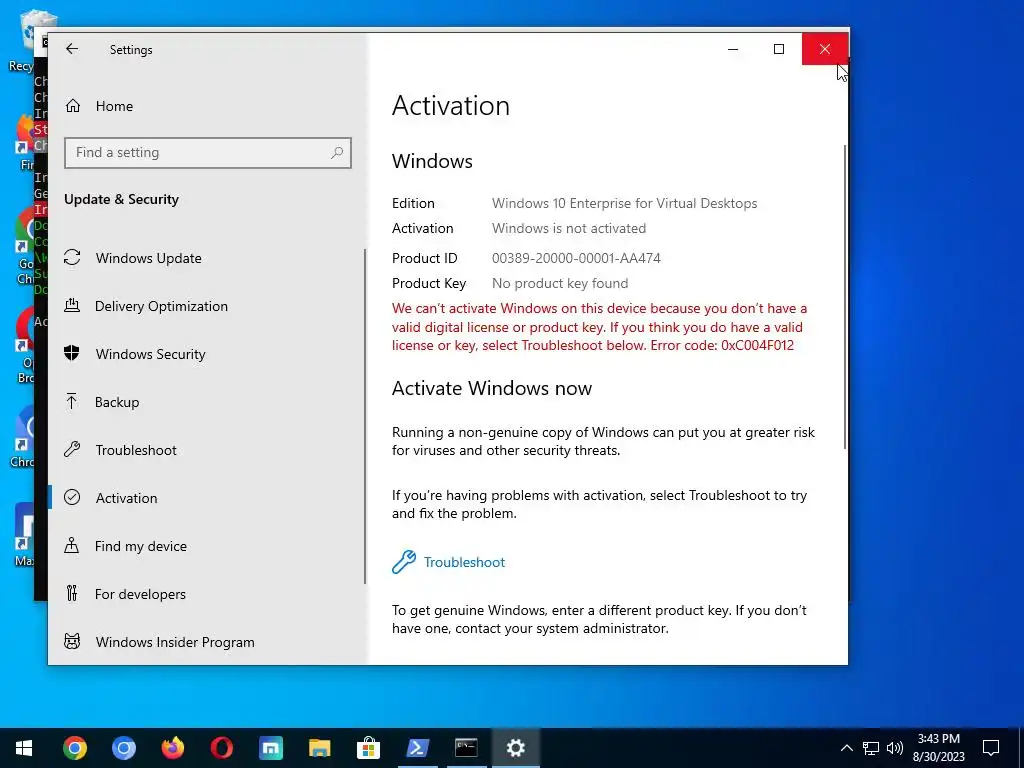Select the Windows Update sync icon
Screen dimensions: 1024x768
coord(72,258)
